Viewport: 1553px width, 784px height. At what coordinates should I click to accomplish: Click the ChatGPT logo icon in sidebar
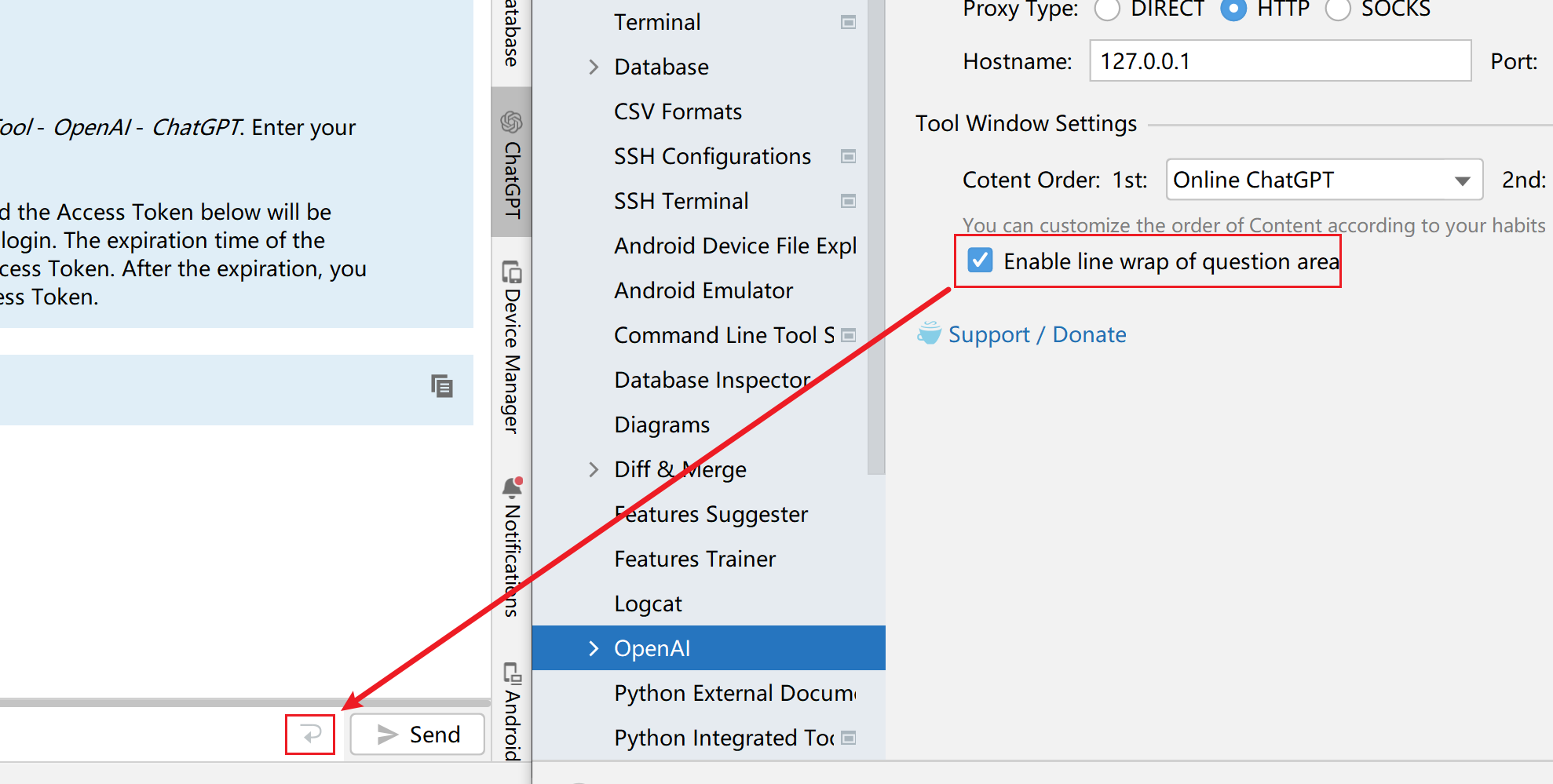click(x=512, y=122)
